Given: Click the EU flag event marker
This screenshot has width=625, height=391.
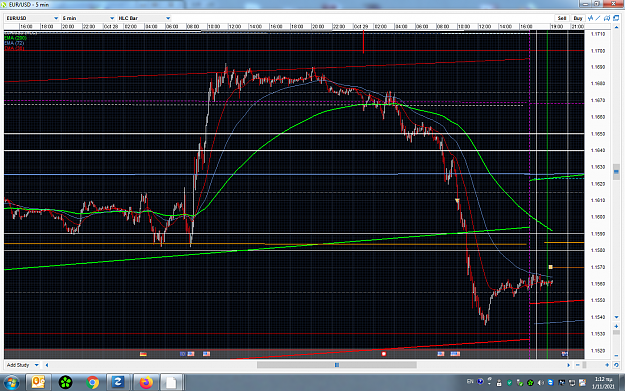Looking at the screenshot, I should pyautogui.click(x=183, y=354).
